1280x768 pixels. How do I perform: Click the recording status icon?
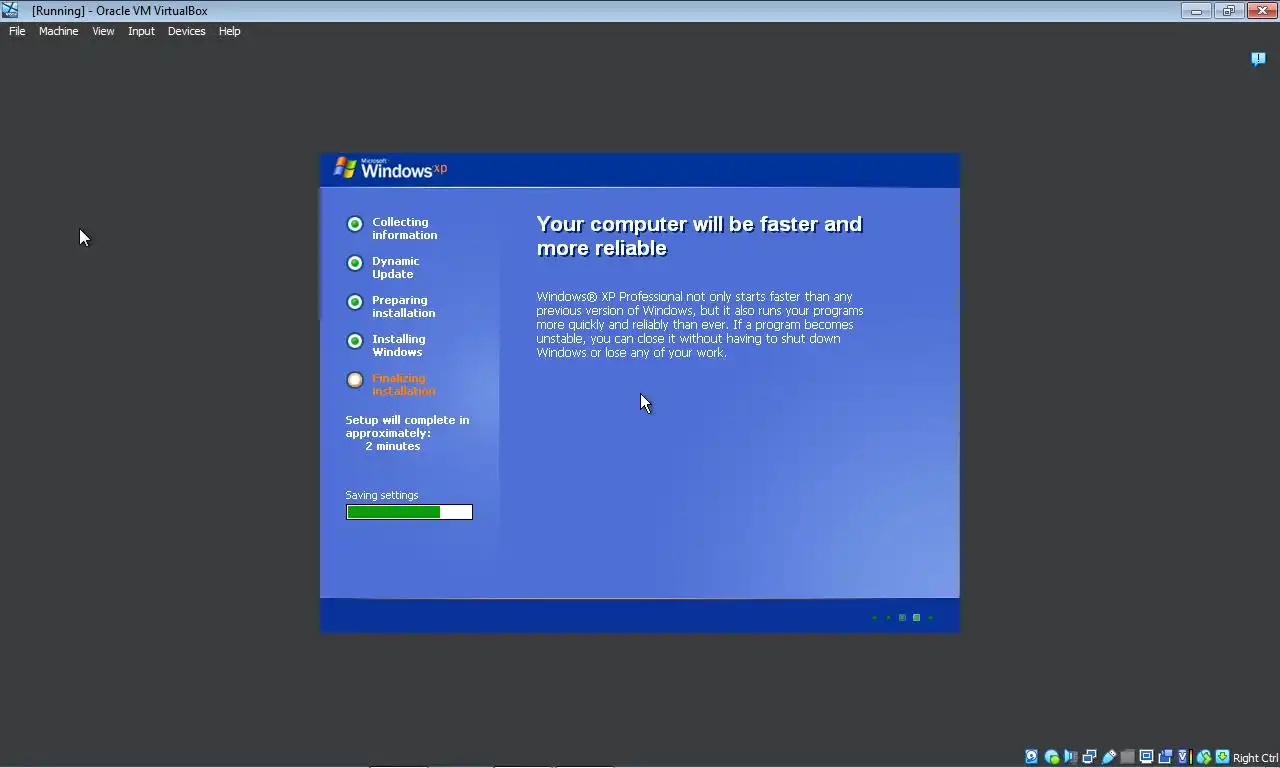(x=1165, y=757)
